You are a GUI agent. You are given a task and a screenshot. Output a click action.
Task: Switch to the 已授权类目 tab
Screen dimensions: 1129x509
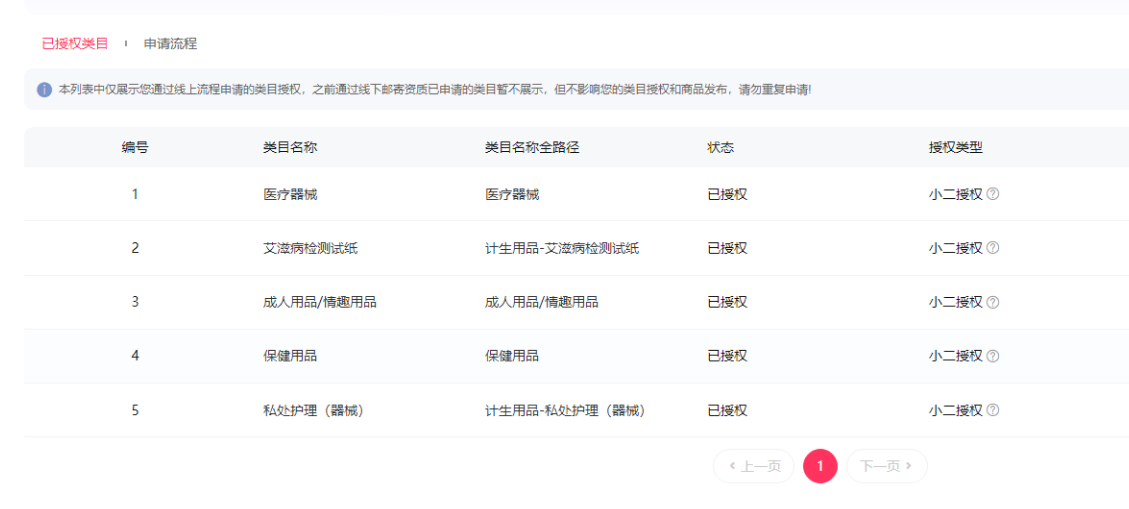[x=75, y=44]
